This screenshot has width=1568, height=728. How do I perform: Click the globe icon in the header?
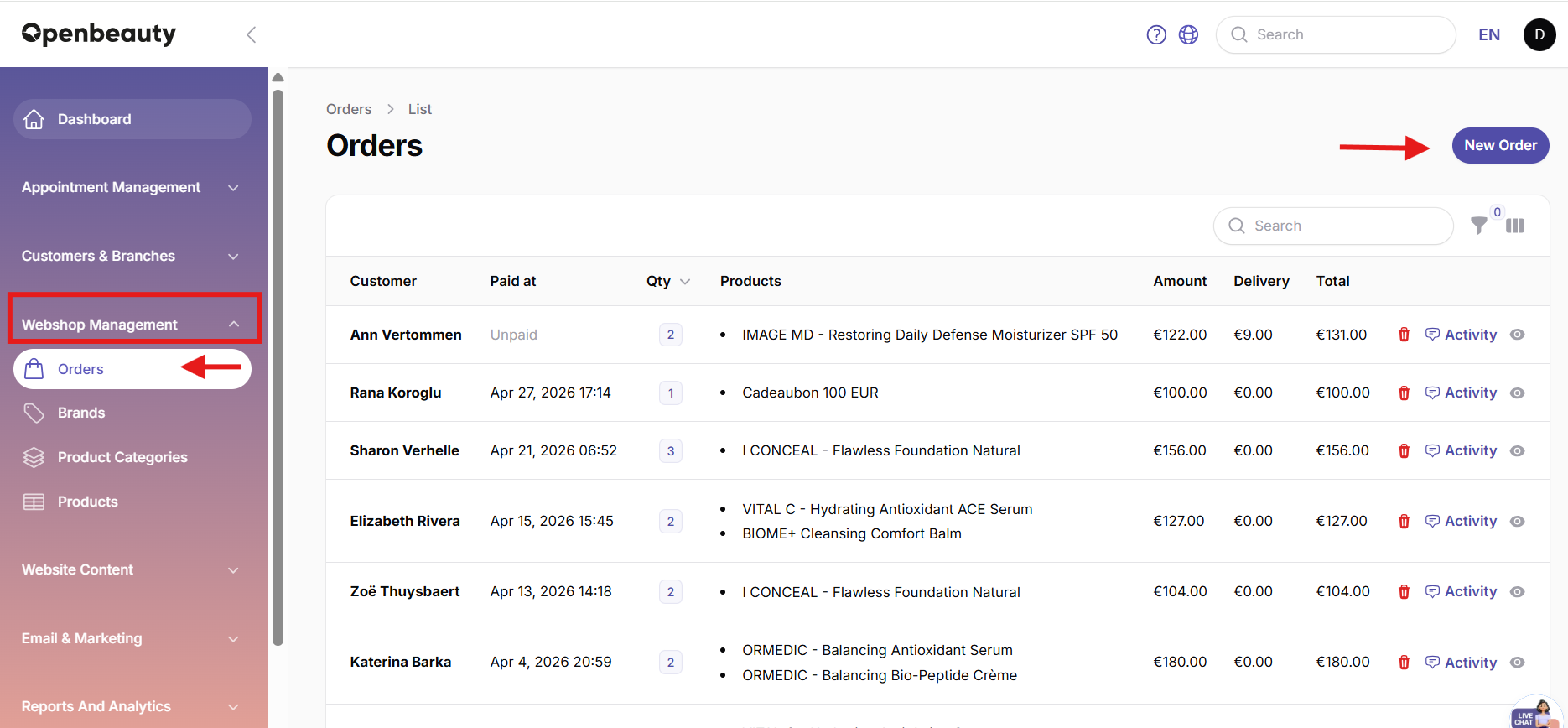point(1188,34)
